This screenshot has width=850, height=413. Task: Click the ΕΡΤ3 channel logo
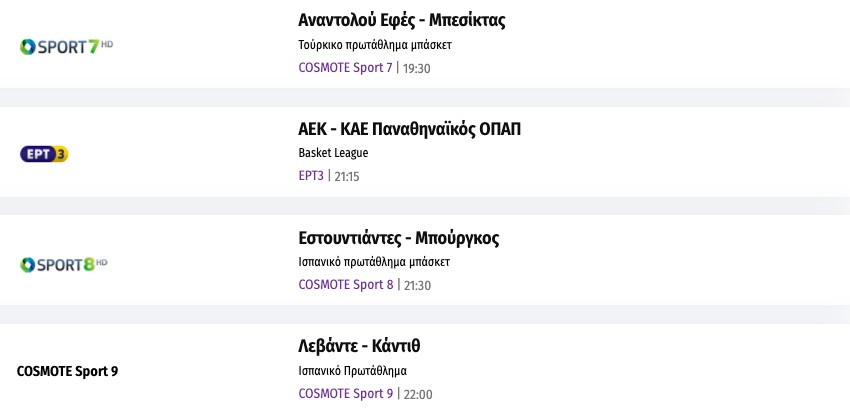point(44,154)
